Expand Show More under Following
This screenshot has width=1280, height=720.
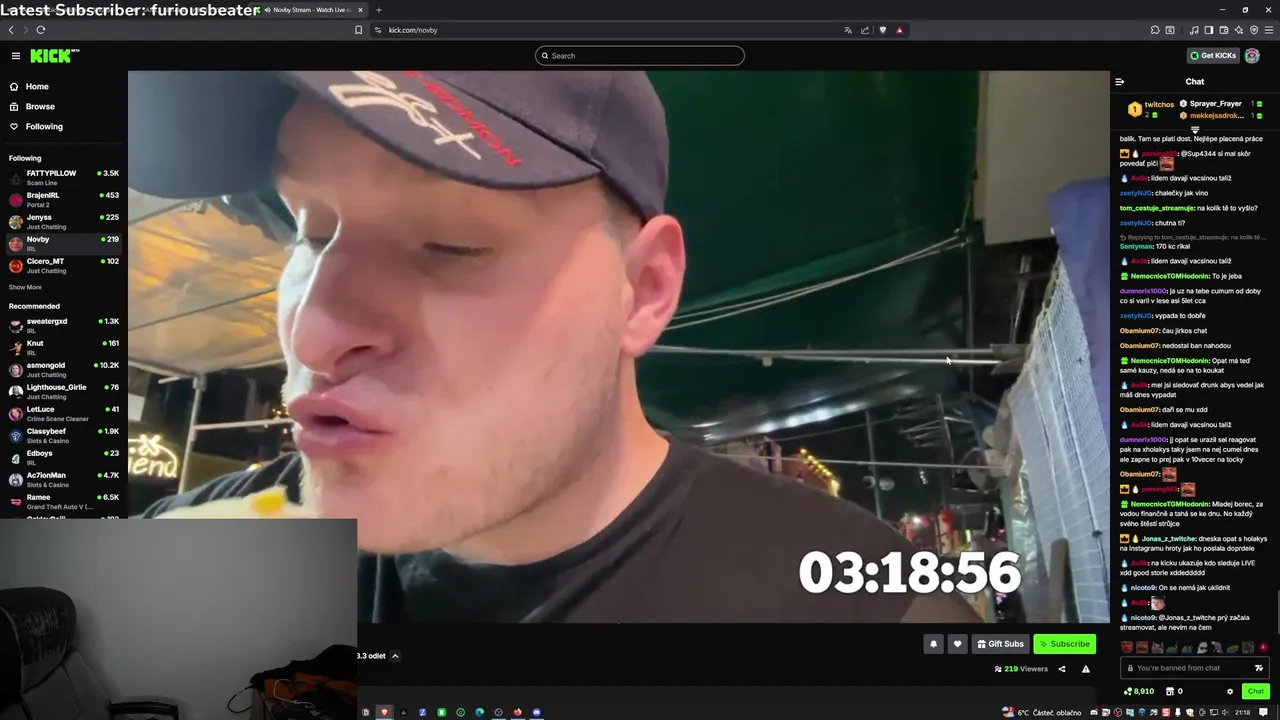click(25, 288)
